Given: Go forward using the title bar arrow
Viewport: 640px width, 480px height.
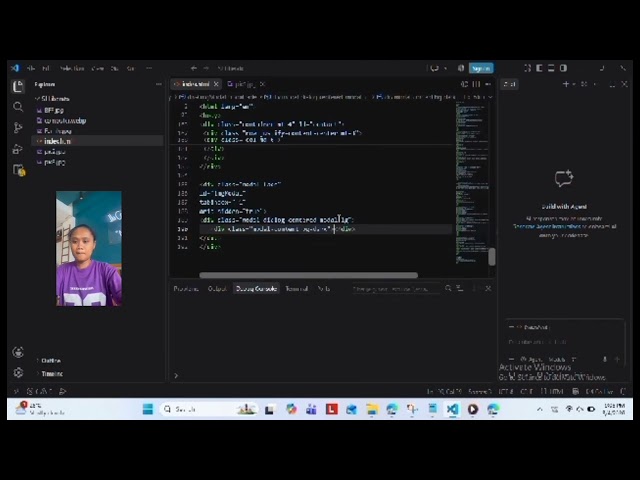Looking at the screenshot, I should (x=206, y=68).
